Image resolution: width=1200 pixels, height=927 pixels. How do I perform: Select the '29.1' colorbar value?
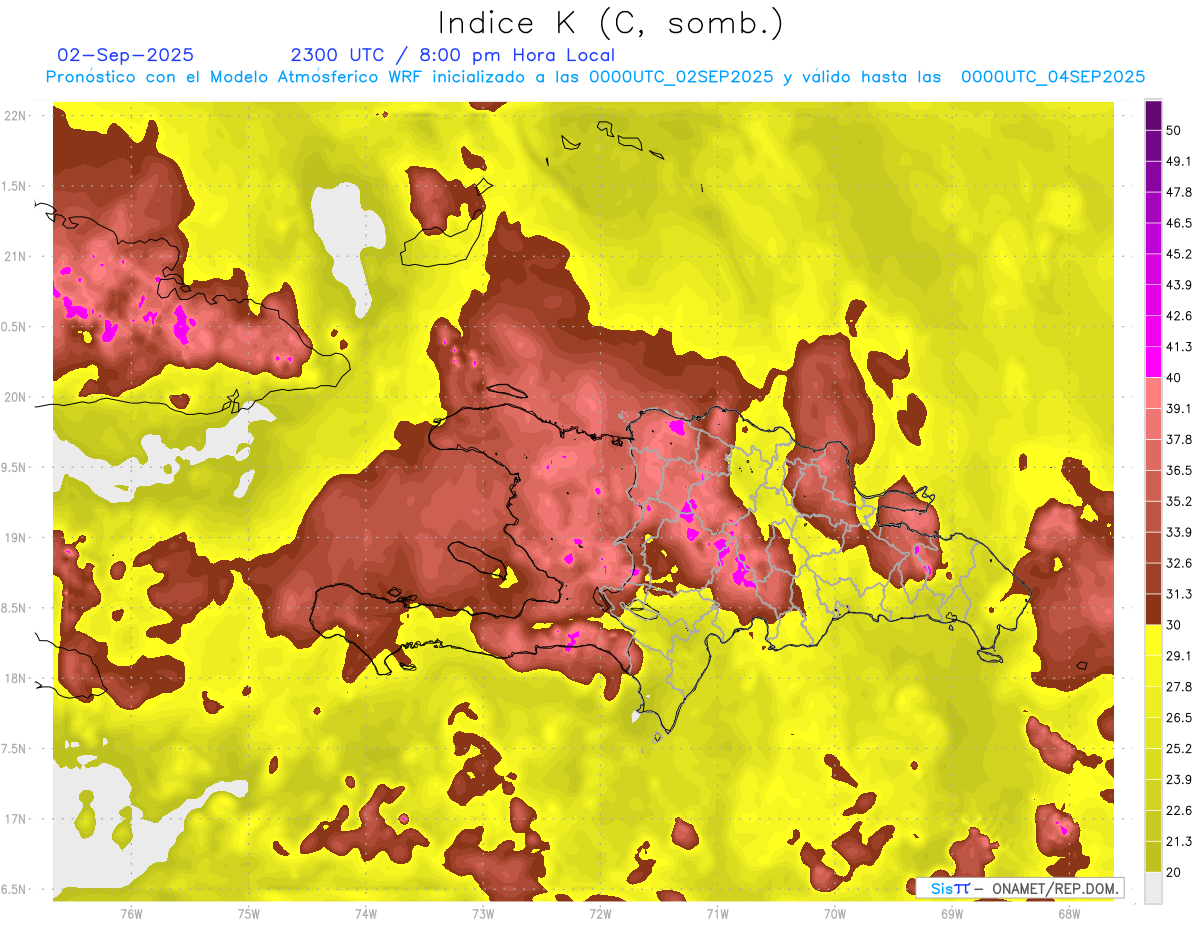point(1178,655)
